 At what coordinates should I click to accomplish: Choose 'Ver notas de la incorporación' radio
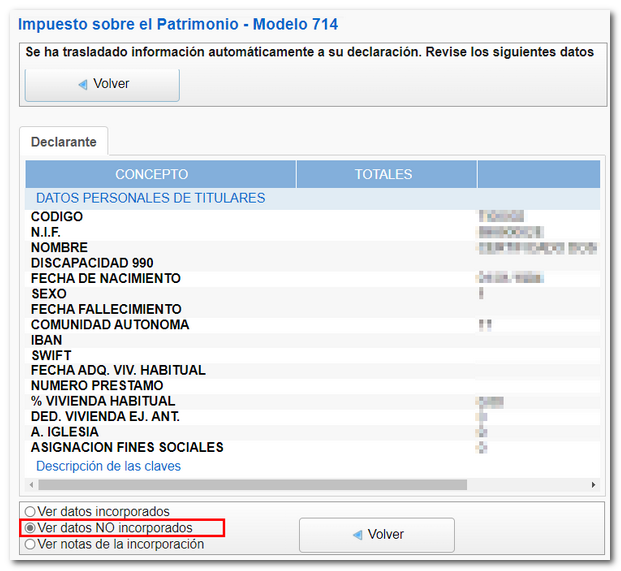click(x=30, y=544)
